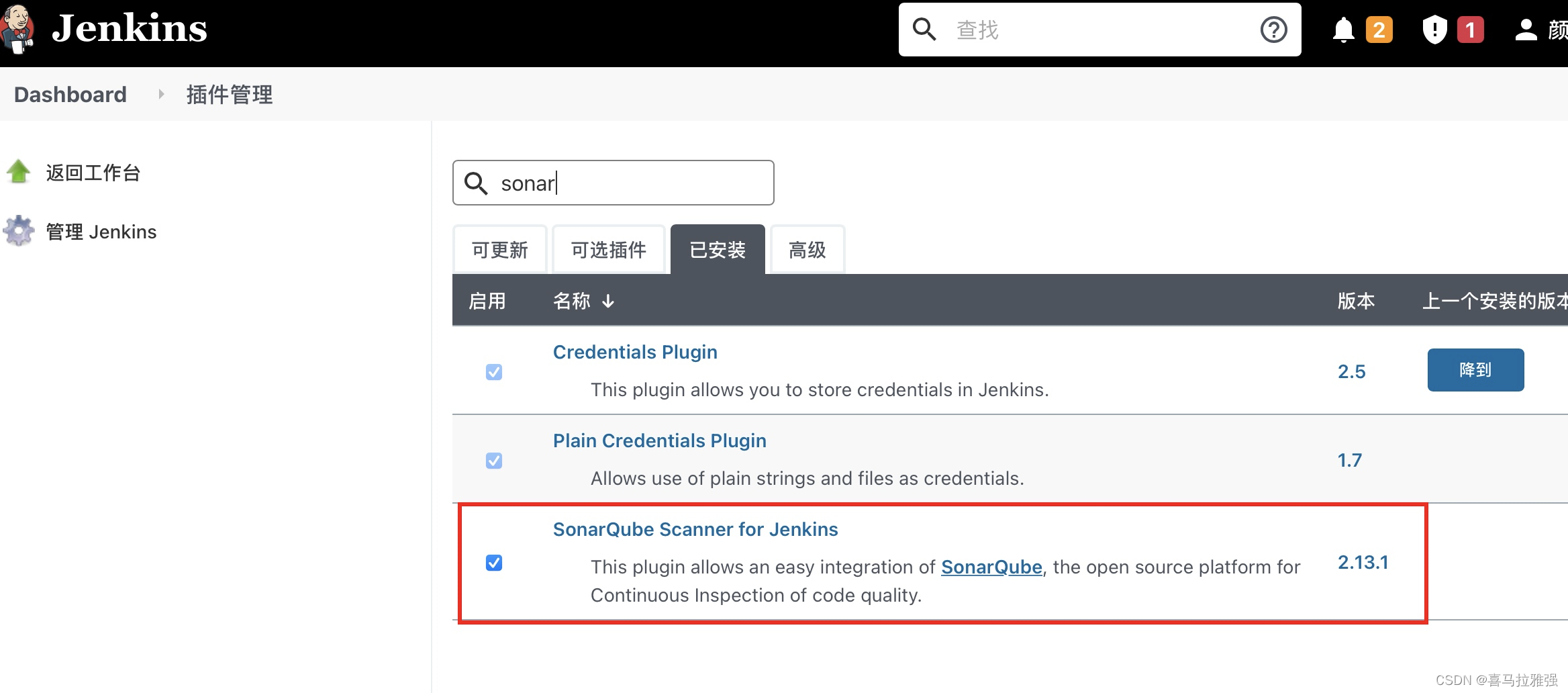The width and height of the screenshot is (1568, 693).
Task: Click the Credentials Plugin description text
Action: 820,390
